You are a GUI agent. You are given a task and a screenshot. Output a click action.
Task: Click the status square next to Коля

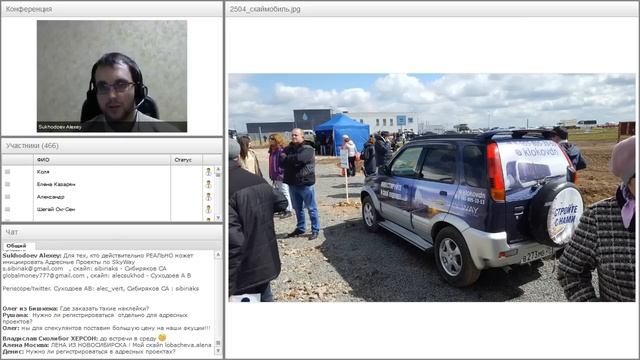coord(7,172)
